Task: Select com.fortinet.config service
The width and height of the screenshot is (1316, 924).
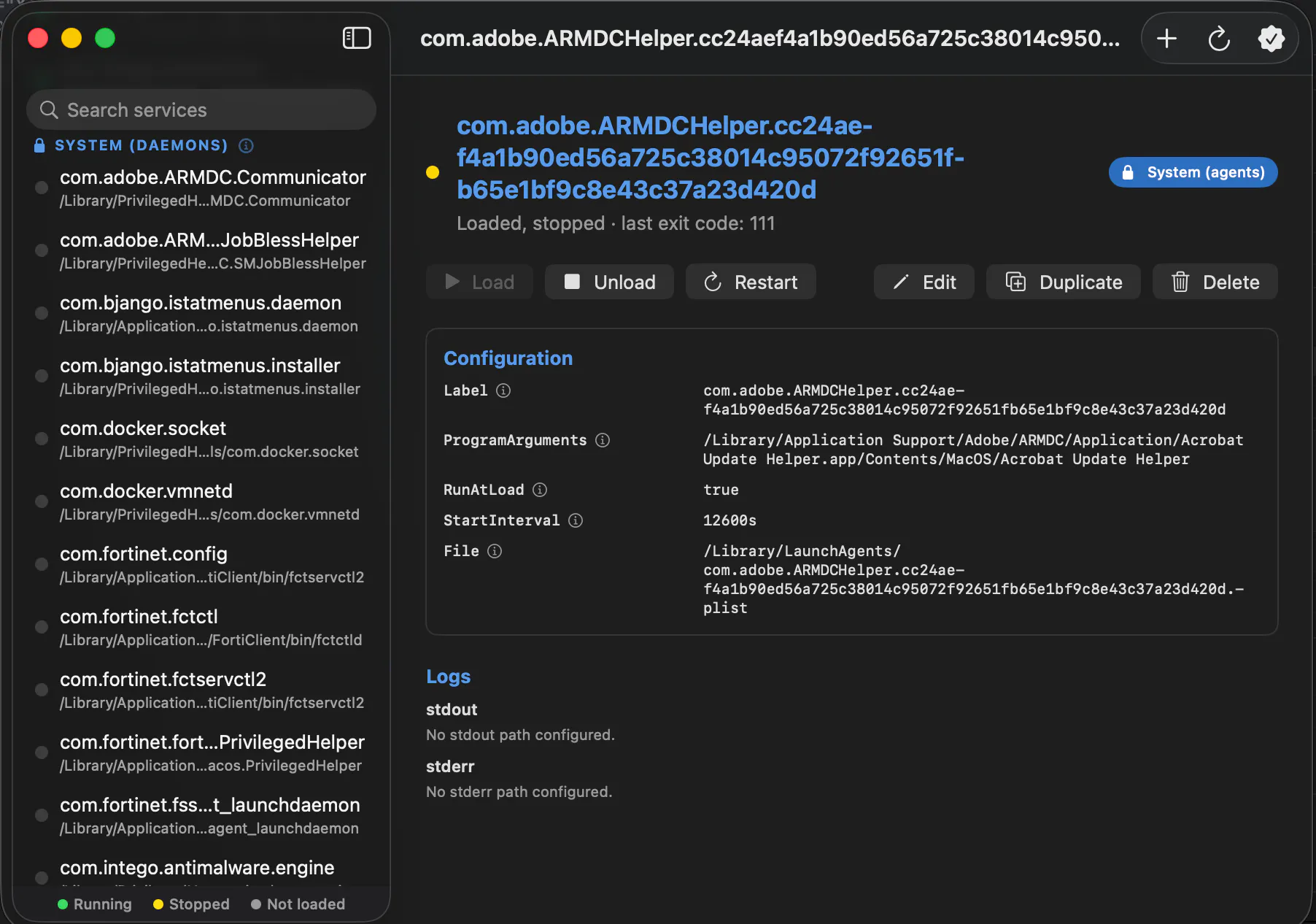Action: pyautogui.click(x=201, y=565)
